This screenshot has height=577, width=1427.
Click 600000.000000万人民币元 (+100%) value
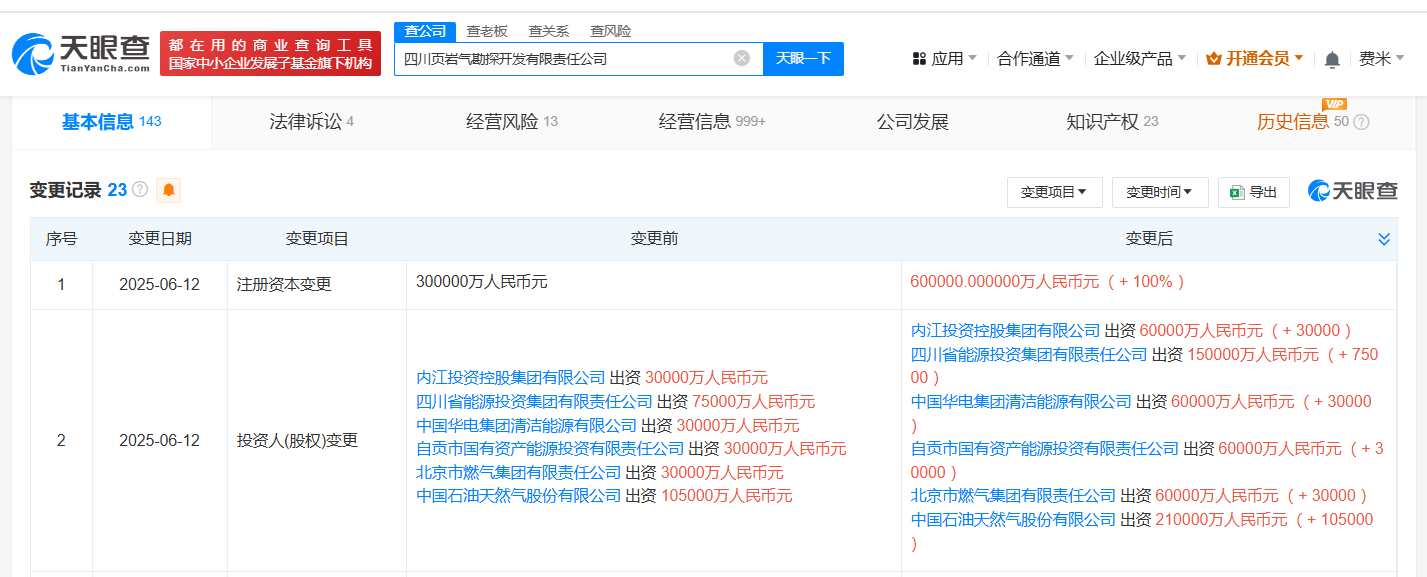(x=1048, y=282)
